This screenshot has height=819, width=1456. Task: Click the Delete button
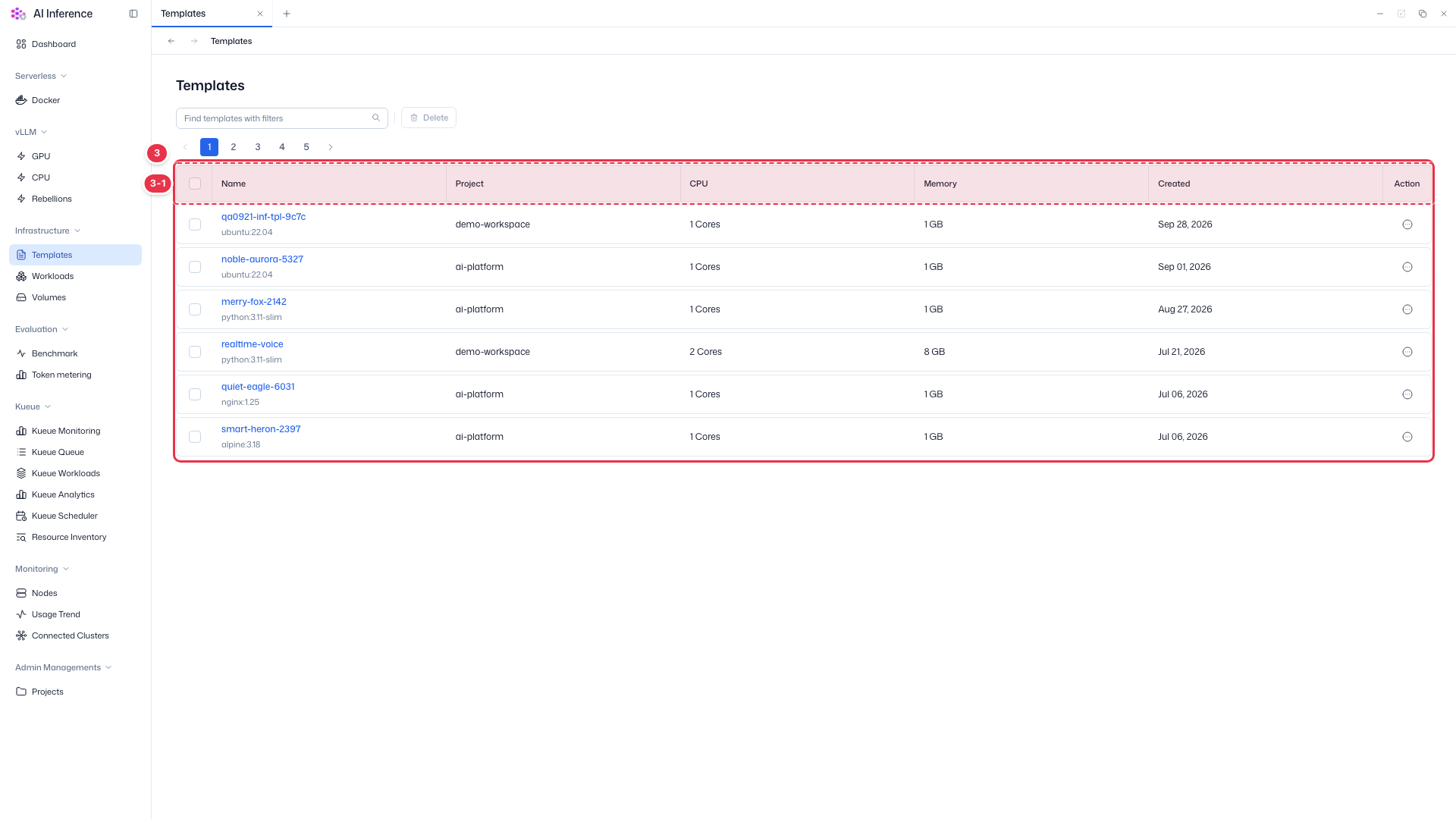coord(428,118)
